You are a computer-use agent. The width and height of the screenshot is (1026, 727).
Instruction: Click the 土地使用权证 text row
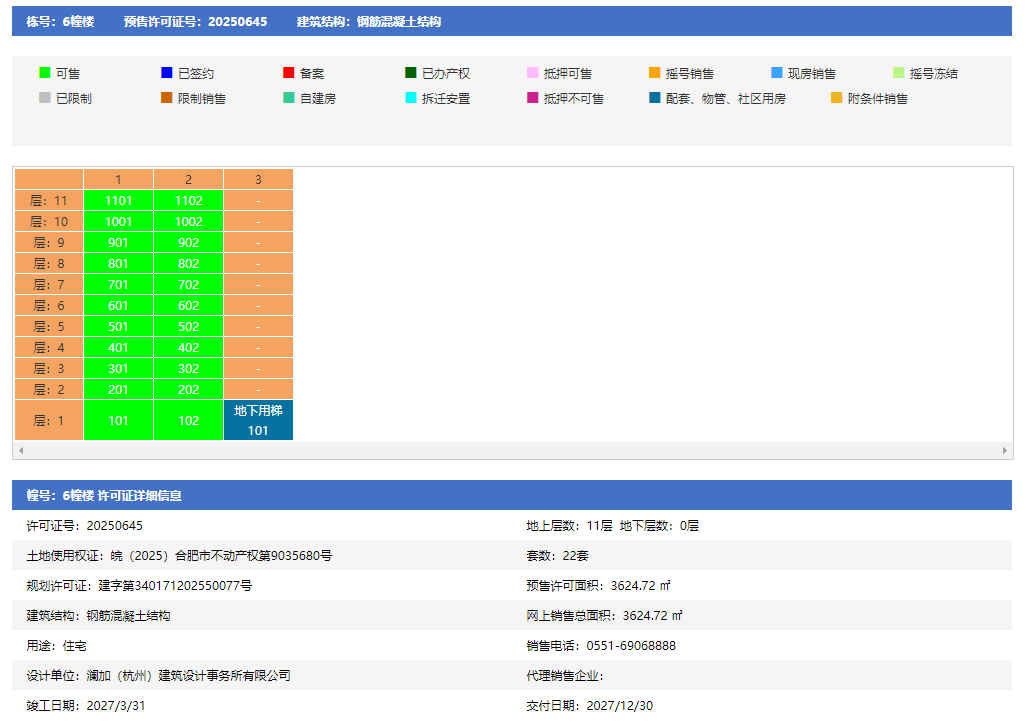pyautogui.click(x=179, y=556)
